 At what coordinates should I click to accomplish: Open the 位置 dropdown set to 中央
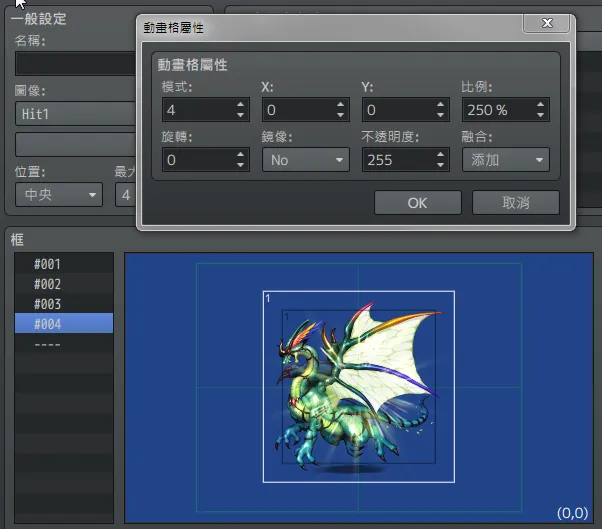58,194
